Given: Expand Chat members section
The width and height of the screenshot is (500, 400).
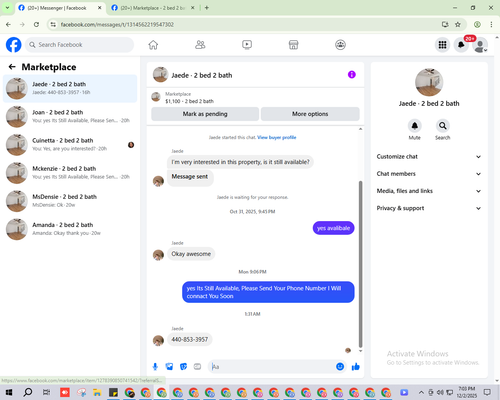Looking at the screenshot, I should click(429, 174).
